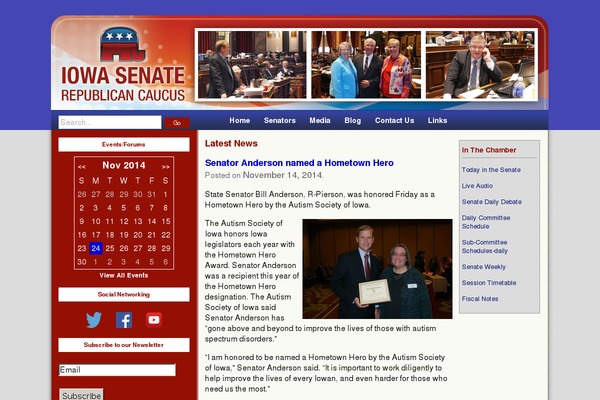
Task: Click the Iowa Senate Republican Caucus title
Action: 123,84
